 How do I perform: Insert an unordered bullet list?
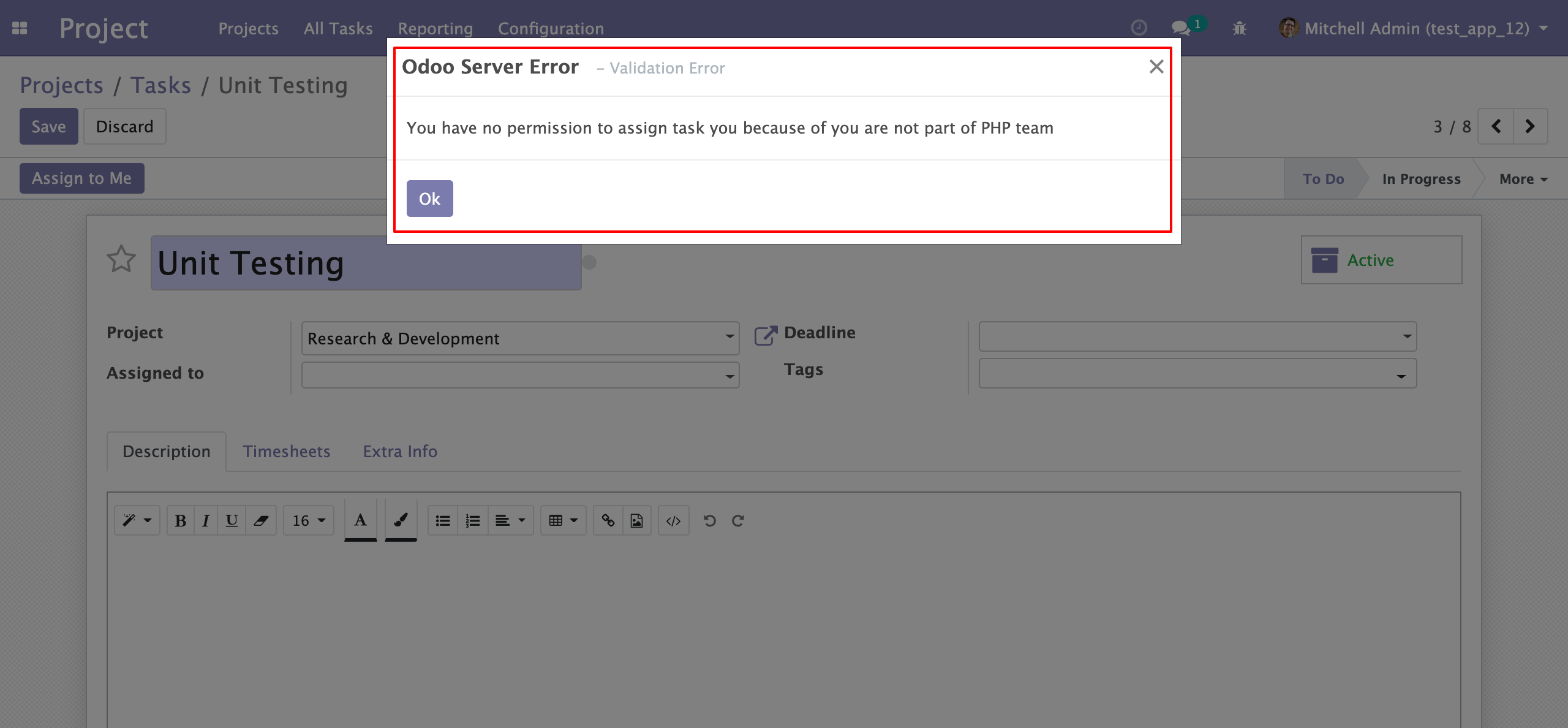[x=443, y=520]
